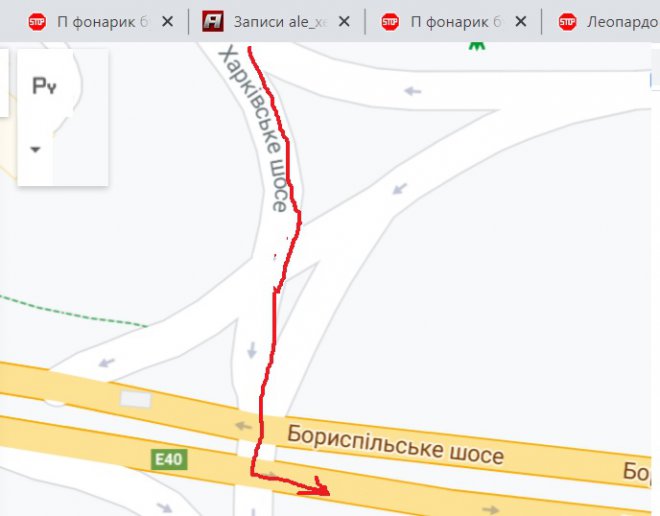Click the green E40 highway badge
The height and width of the screenshot is (516, 660).
pos(169,459)
